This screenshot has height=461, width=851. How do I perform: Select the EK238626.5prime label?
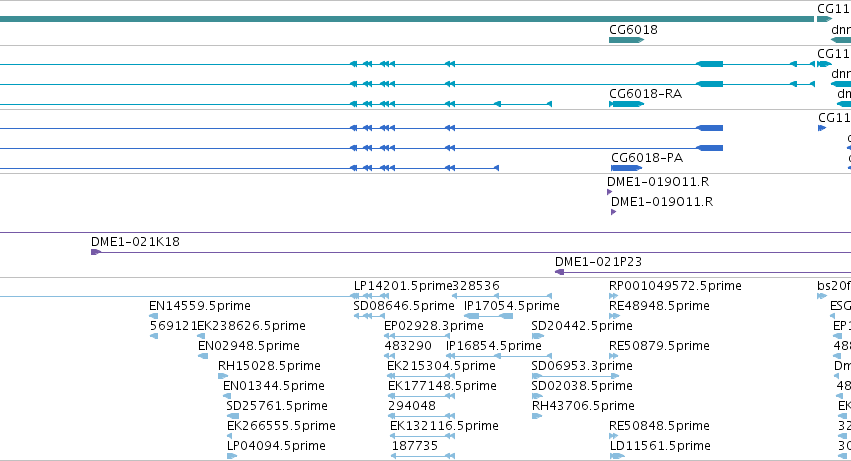tap(251, 326)
